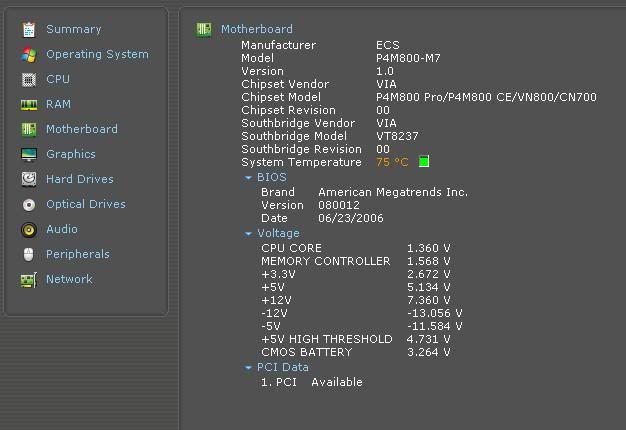Open Optical Drives section
The width and height of the screenshot is (626, 430).
pyautogui.click(x=86, y=204)
